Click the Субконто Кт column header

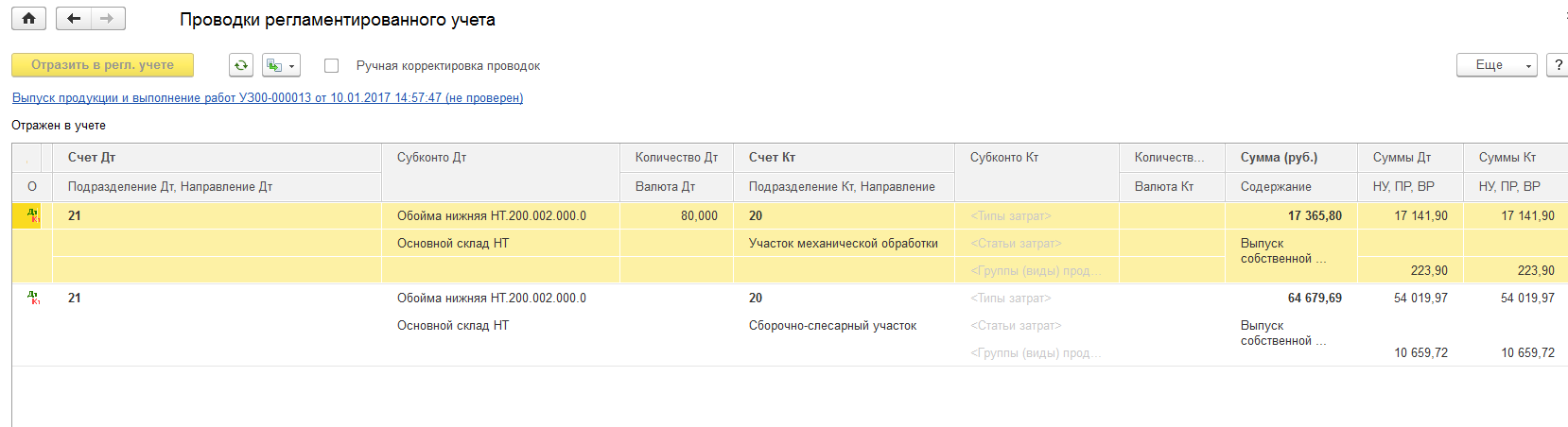(1003, 158)
